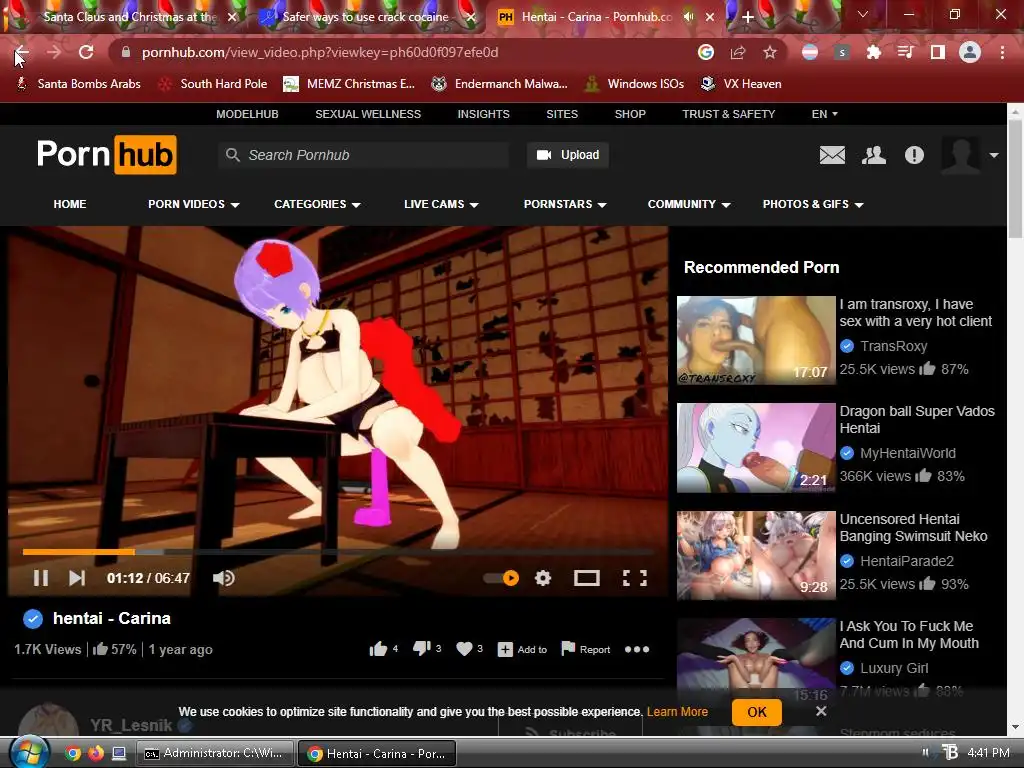Like the video with thumbs up
Viewport: 1024px width, 768px height.
coord(378,648)
